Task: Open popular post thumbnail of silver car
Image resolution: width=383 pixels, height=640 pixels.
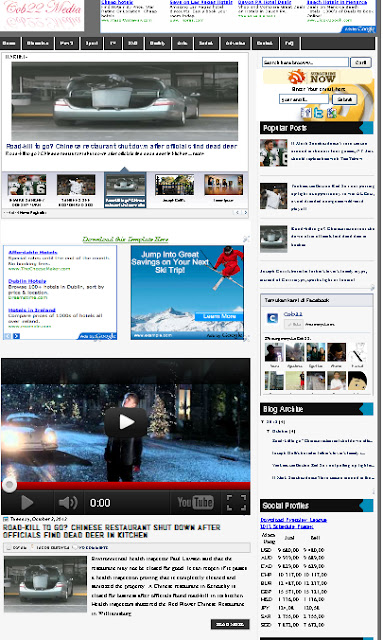Action: click(274, 239)
